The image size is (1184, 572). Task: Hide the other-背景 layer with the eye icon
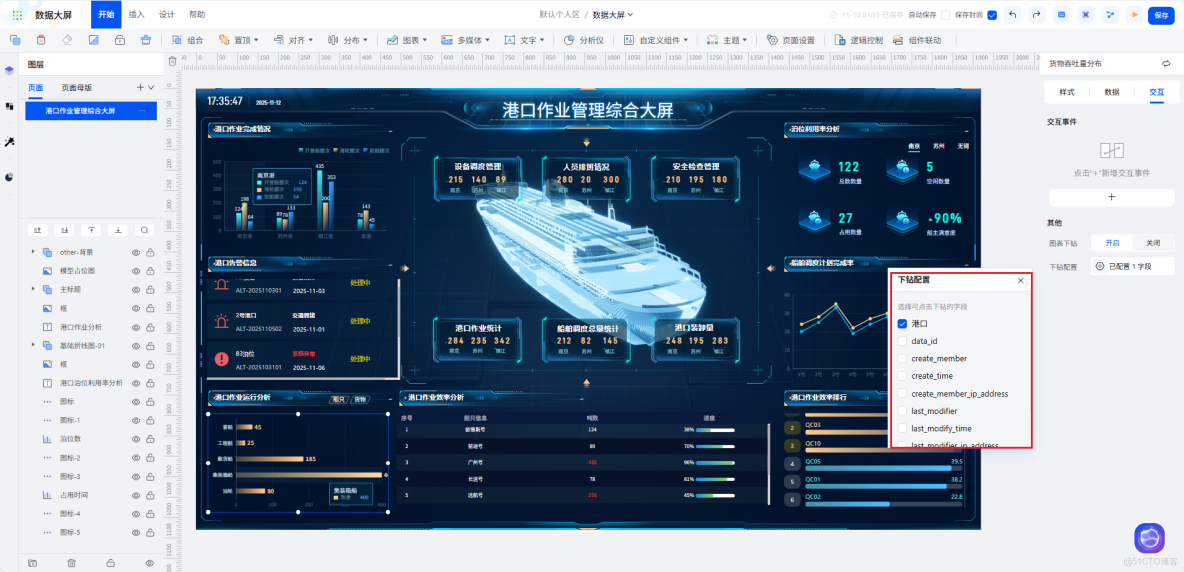(136, 252)
